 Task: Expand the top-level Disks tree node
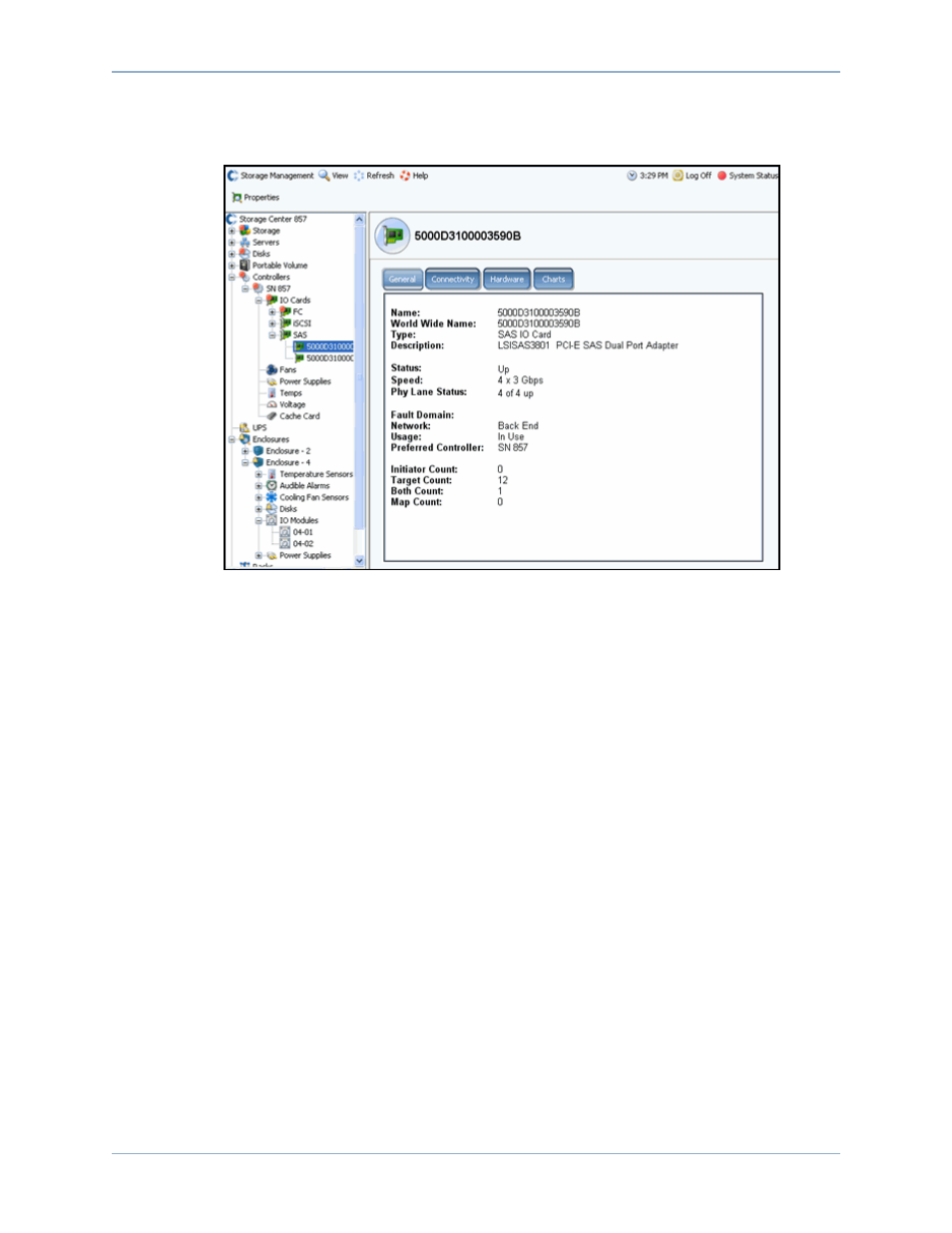pos(233,255)
